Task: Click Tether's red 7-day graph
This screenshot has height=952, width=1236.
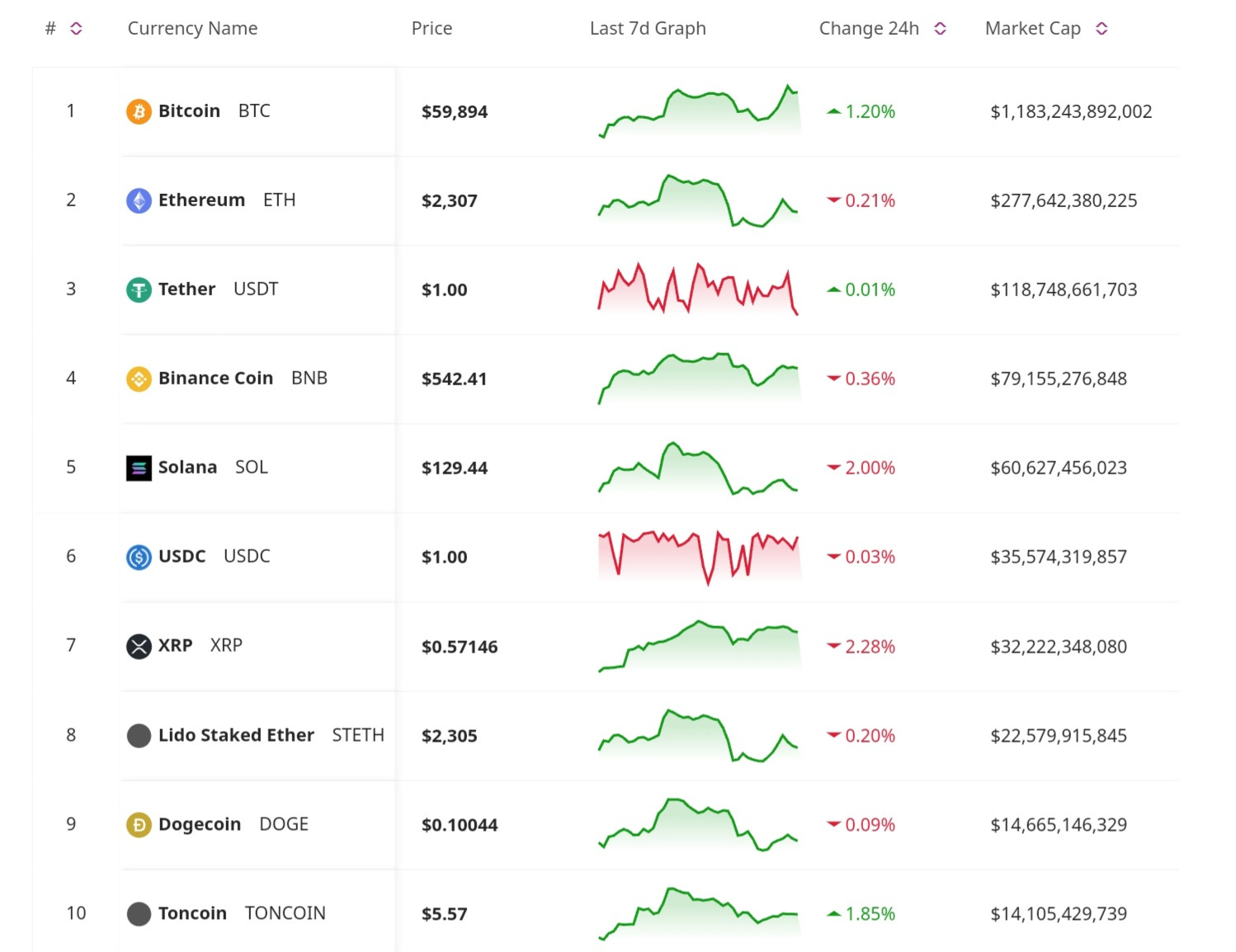Action: point(699,289)
